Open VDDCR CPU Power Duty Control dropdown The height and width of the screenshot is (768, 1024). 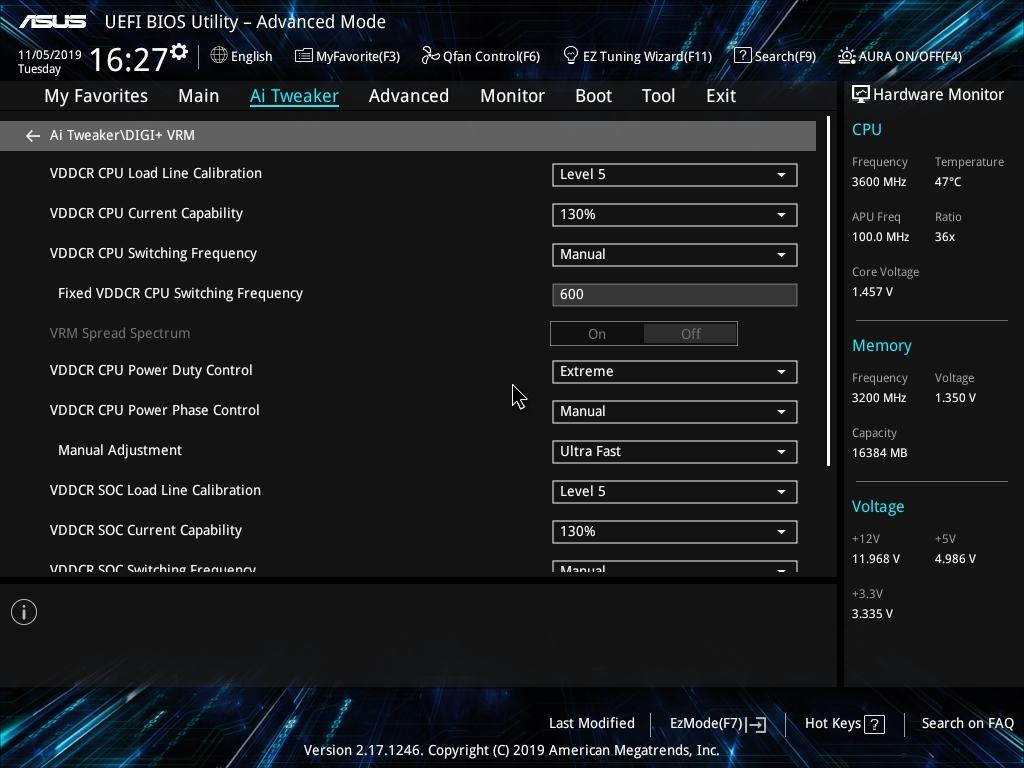(x=675, y=372)
